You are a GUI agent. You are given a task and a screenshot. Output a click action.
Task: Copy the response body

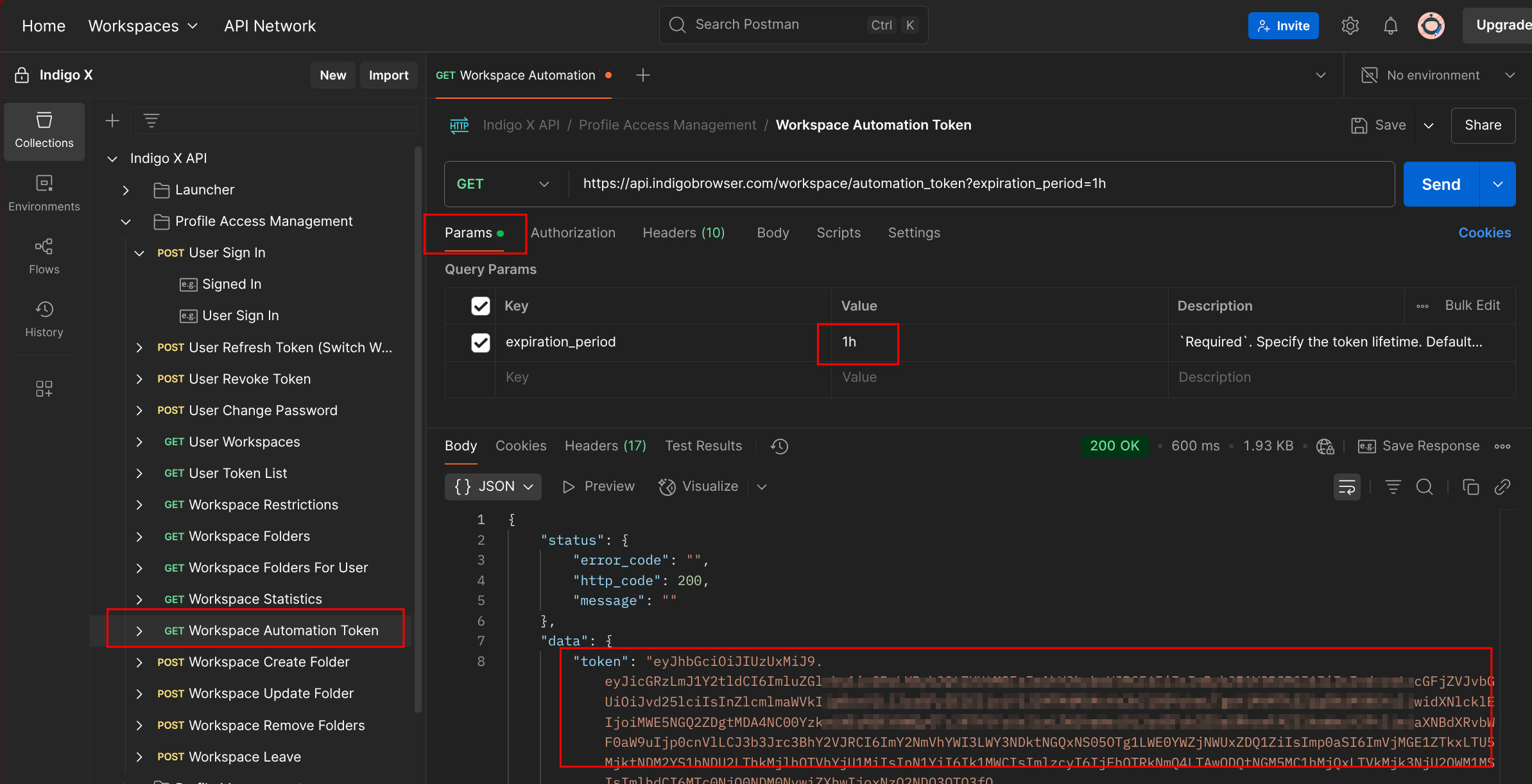(x=1470, y=487)
